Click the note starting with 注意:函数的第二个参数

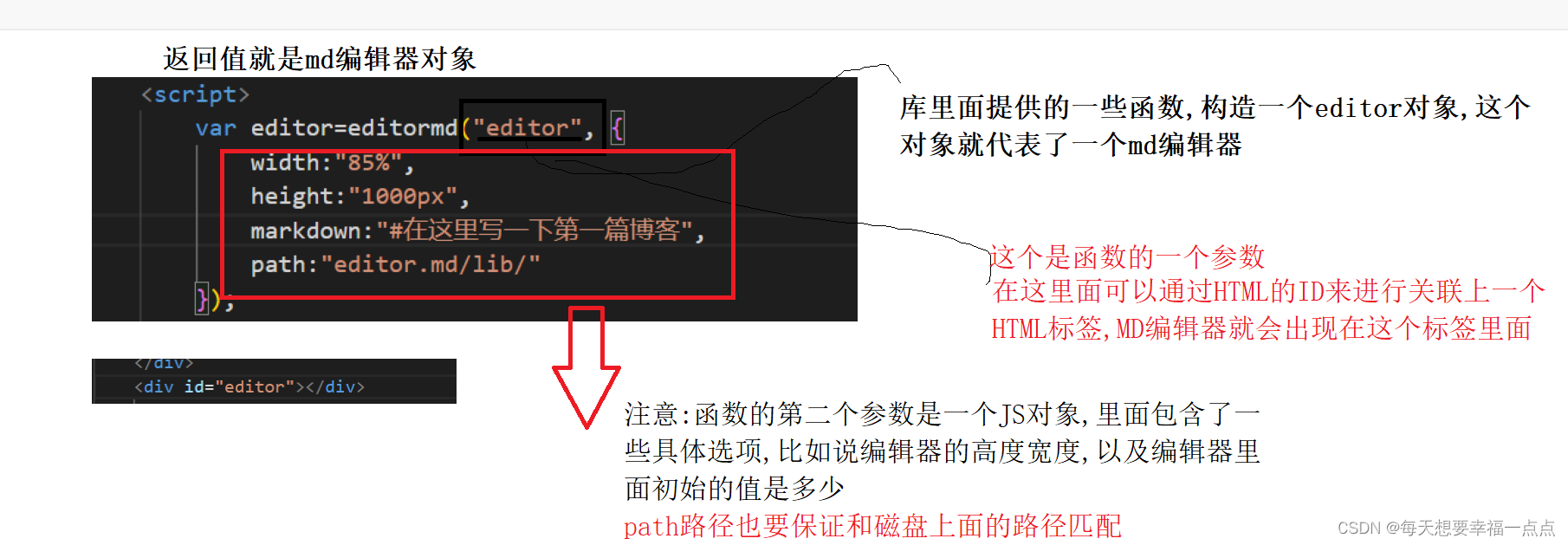(942, 451)
